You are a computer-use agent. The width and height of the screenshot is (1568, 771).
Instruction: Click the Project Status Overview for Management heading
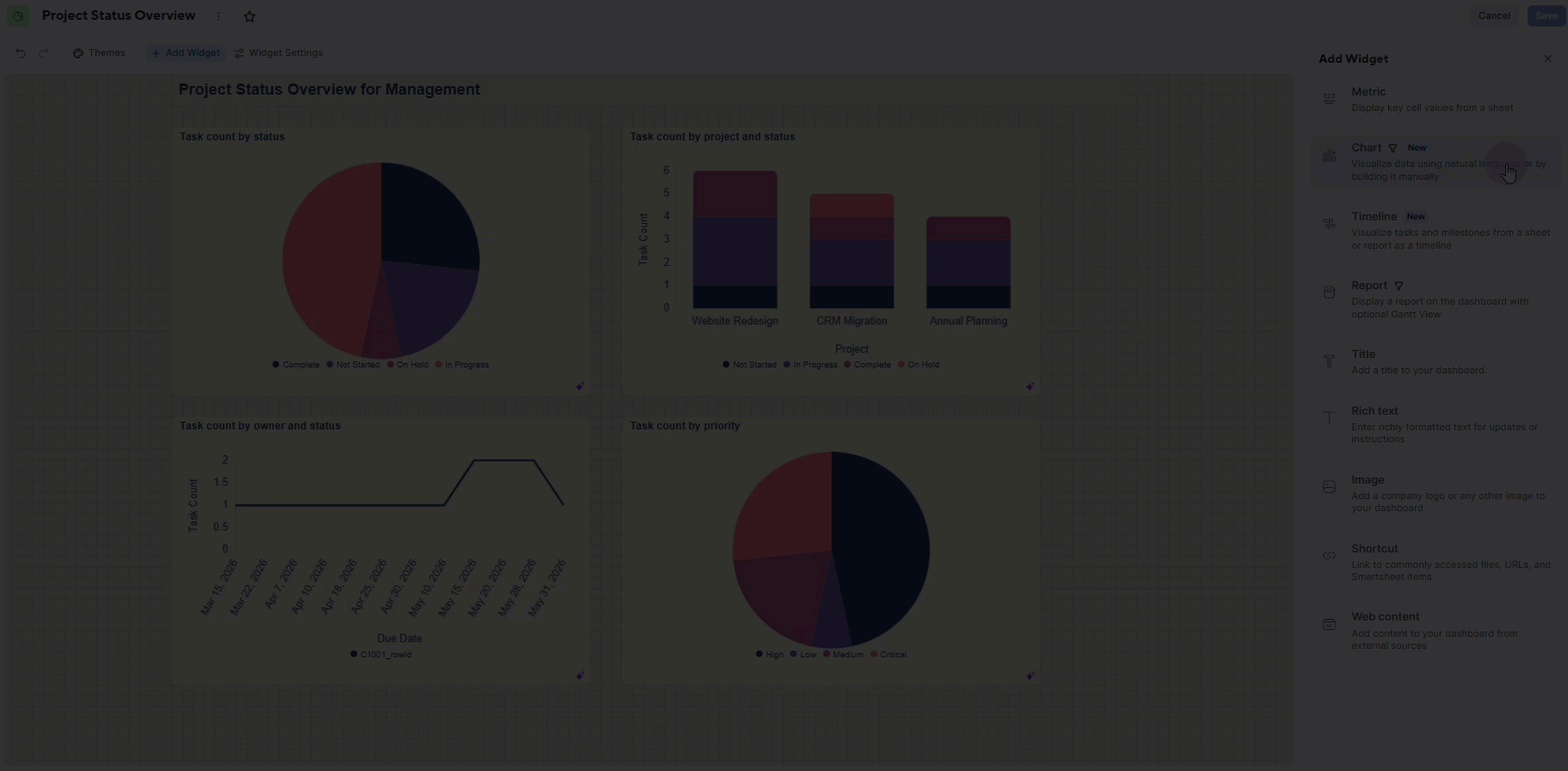pyautogui.click(x=329, y=89)
